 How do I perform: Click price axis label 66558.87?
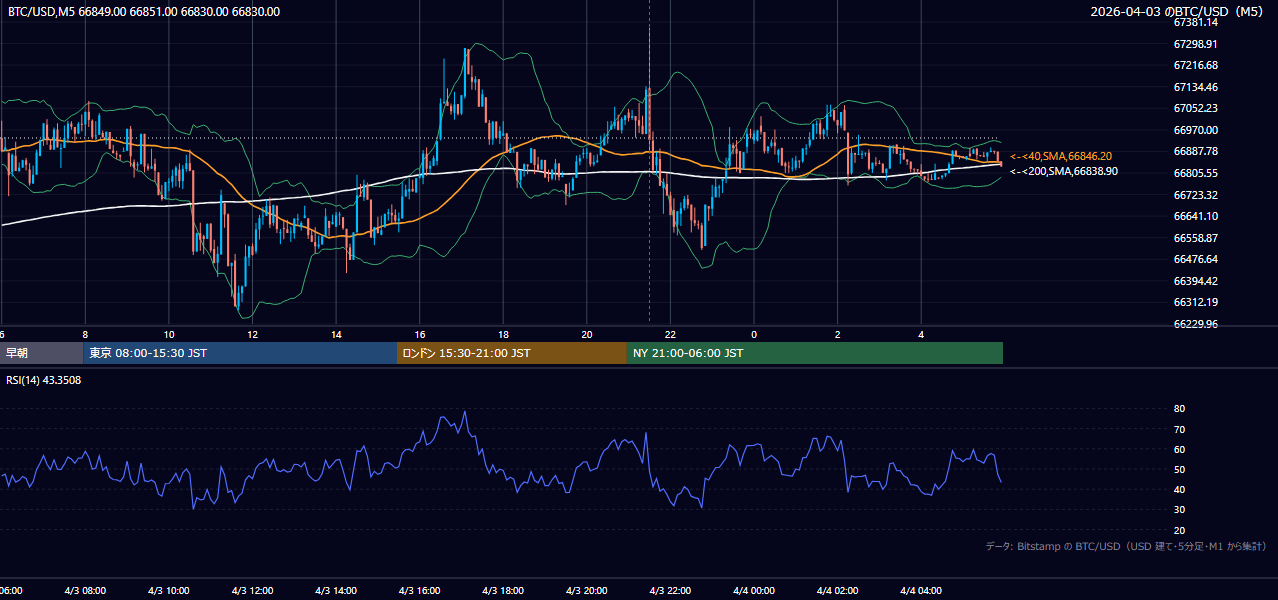pos(1195,238)
